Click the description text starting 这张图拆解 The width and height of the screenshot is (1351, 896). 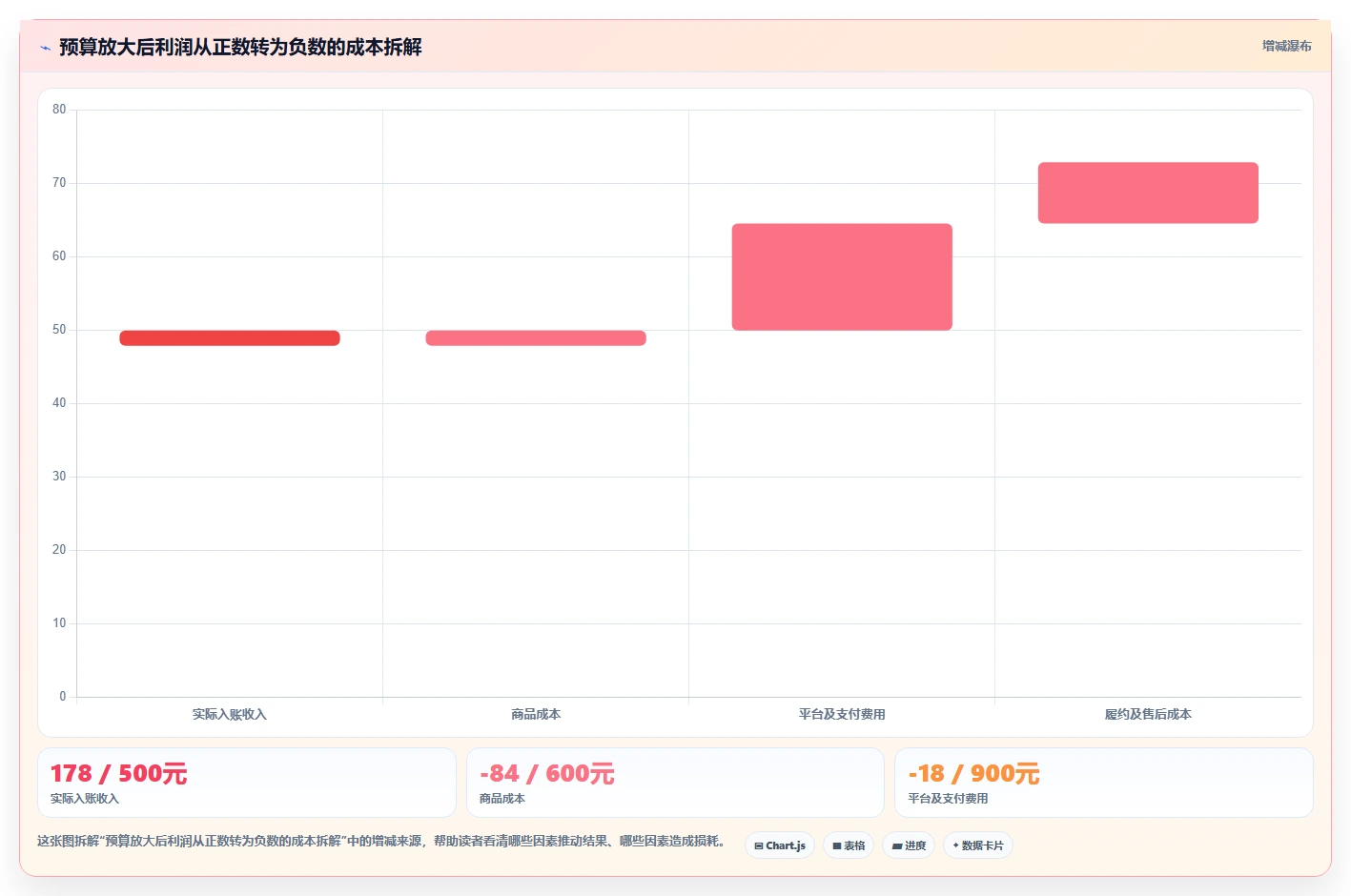click(x=383, y=842)
